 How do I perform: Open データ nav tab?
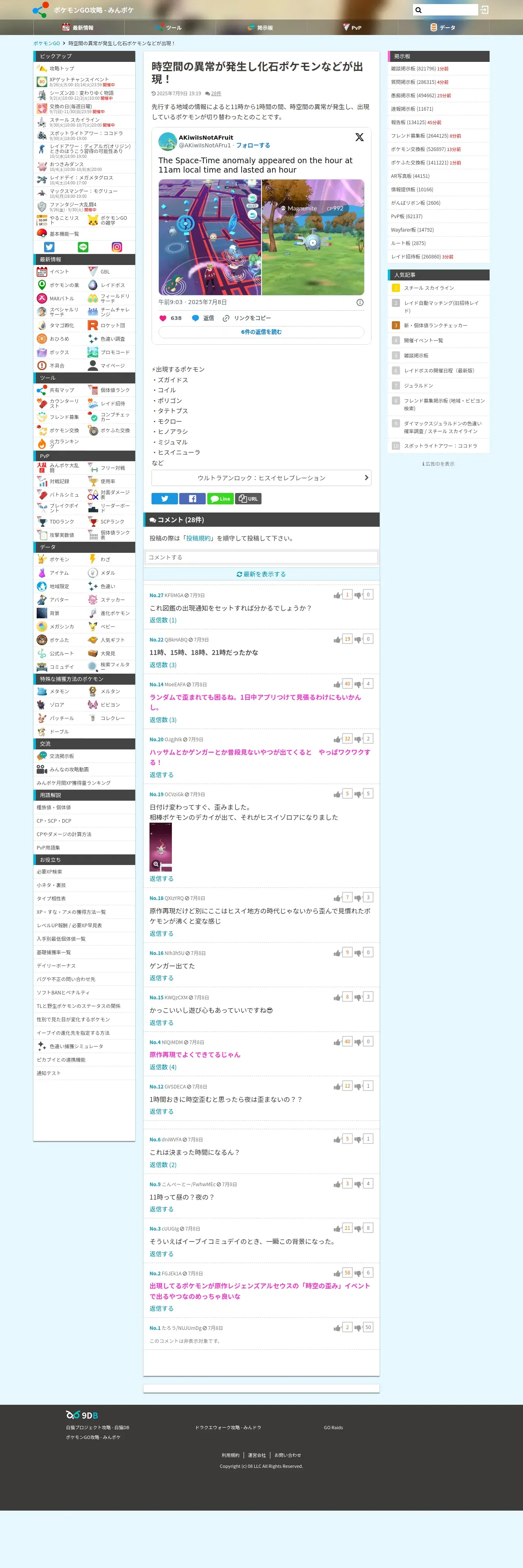[x=443, y=27]
